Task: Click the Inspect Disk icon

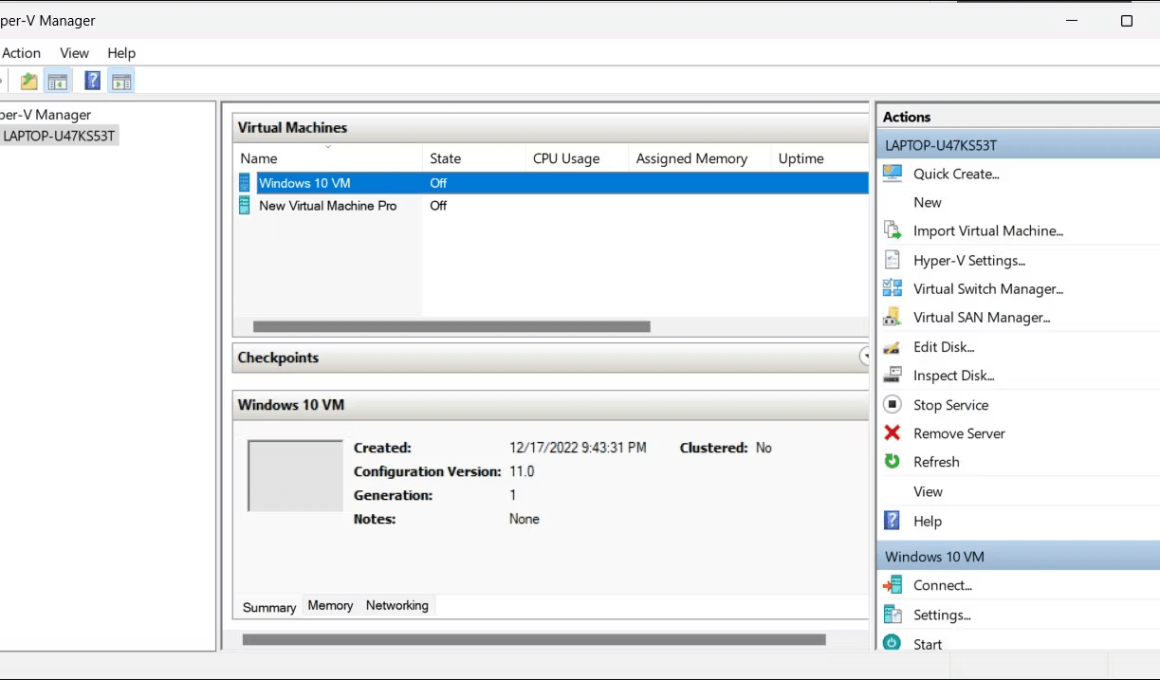Action: (x=892, y=374)
